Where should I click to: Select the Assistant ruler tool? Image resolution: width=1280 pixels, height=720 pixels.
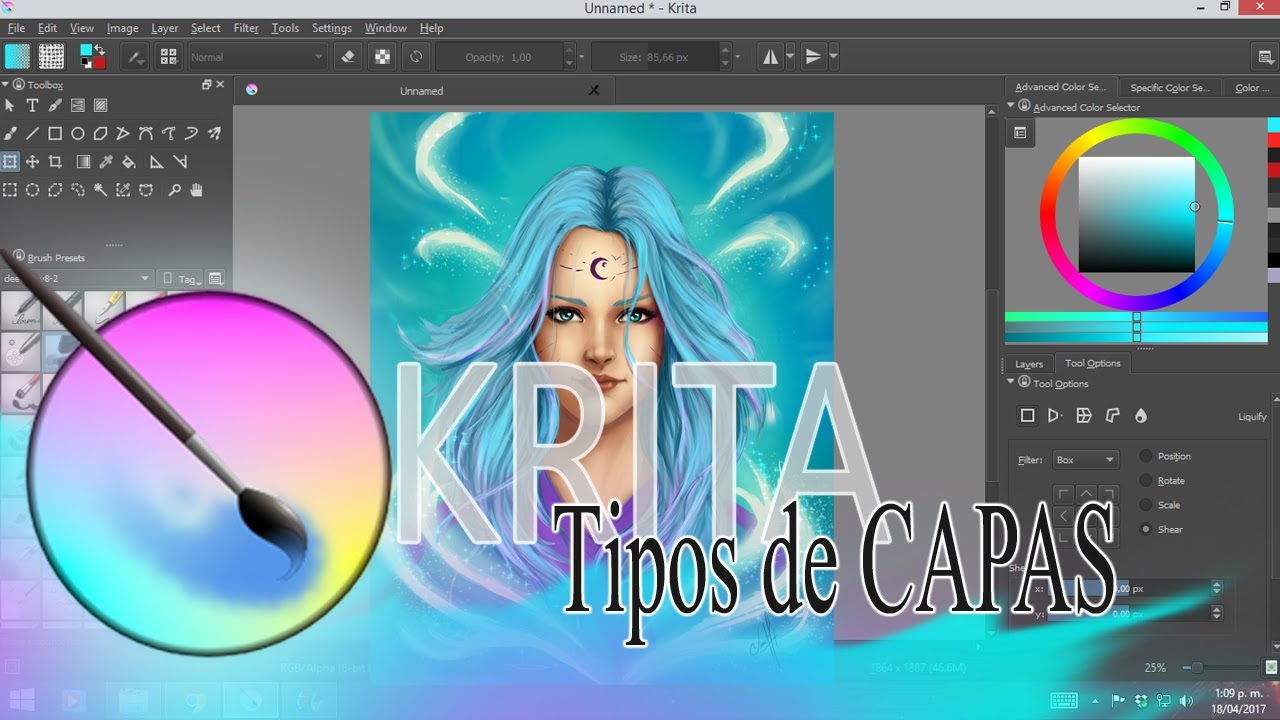[156, 161]
